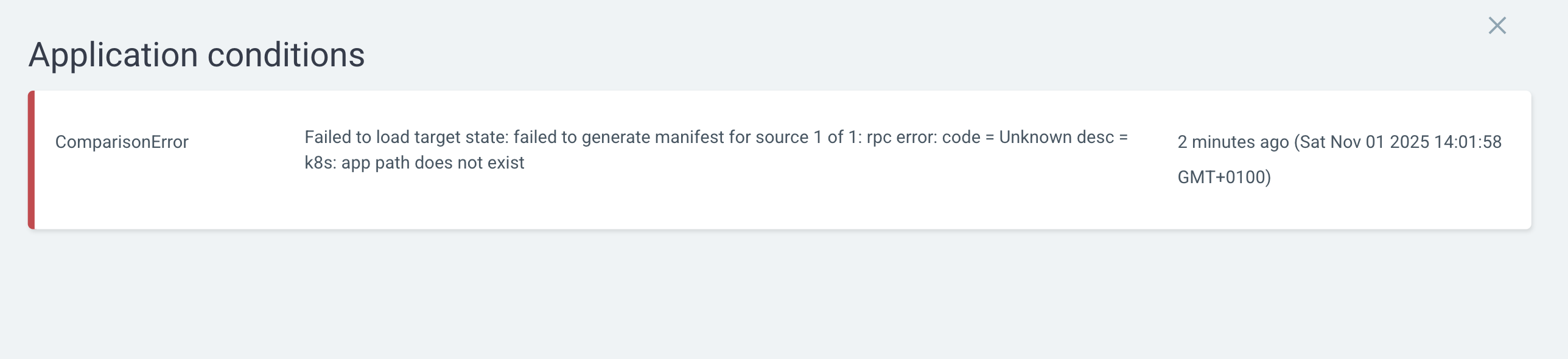1568x359 pixels.
Task: Click the "for" word in the error message
Action: tap(740, 138)
